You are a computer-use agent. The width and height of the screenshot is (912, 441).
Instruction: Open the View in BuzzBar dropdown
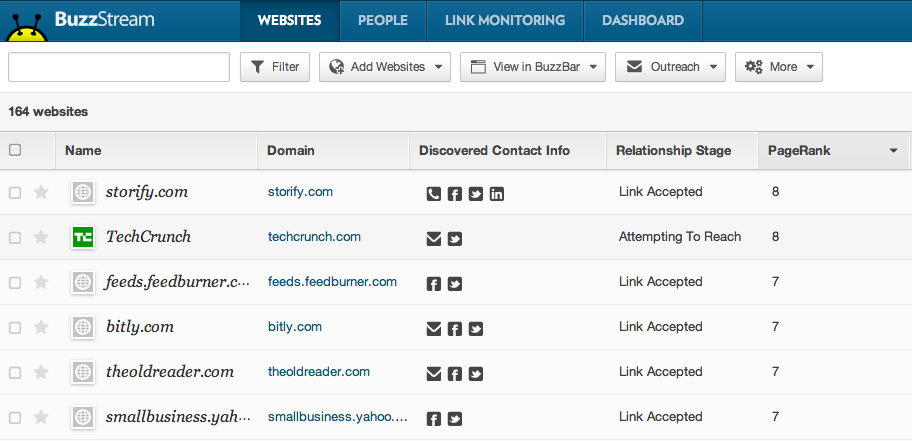click(x=533, y=67)
